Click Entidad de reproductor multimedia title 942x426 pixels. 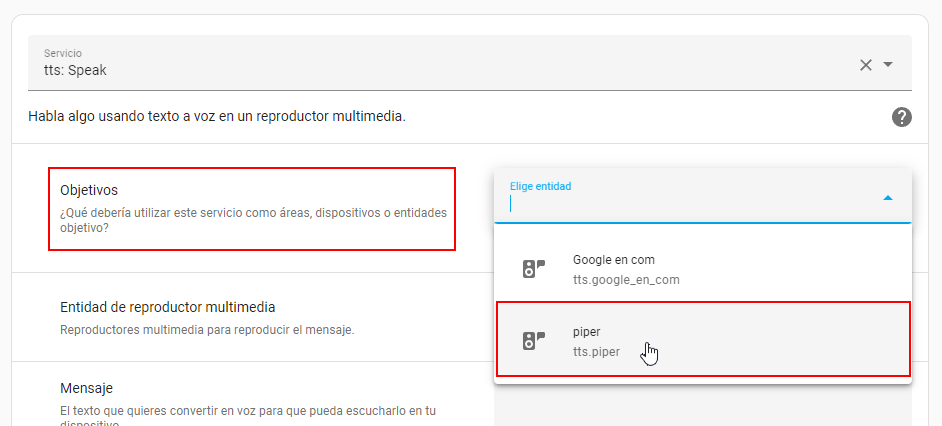(x=167, y=307)
